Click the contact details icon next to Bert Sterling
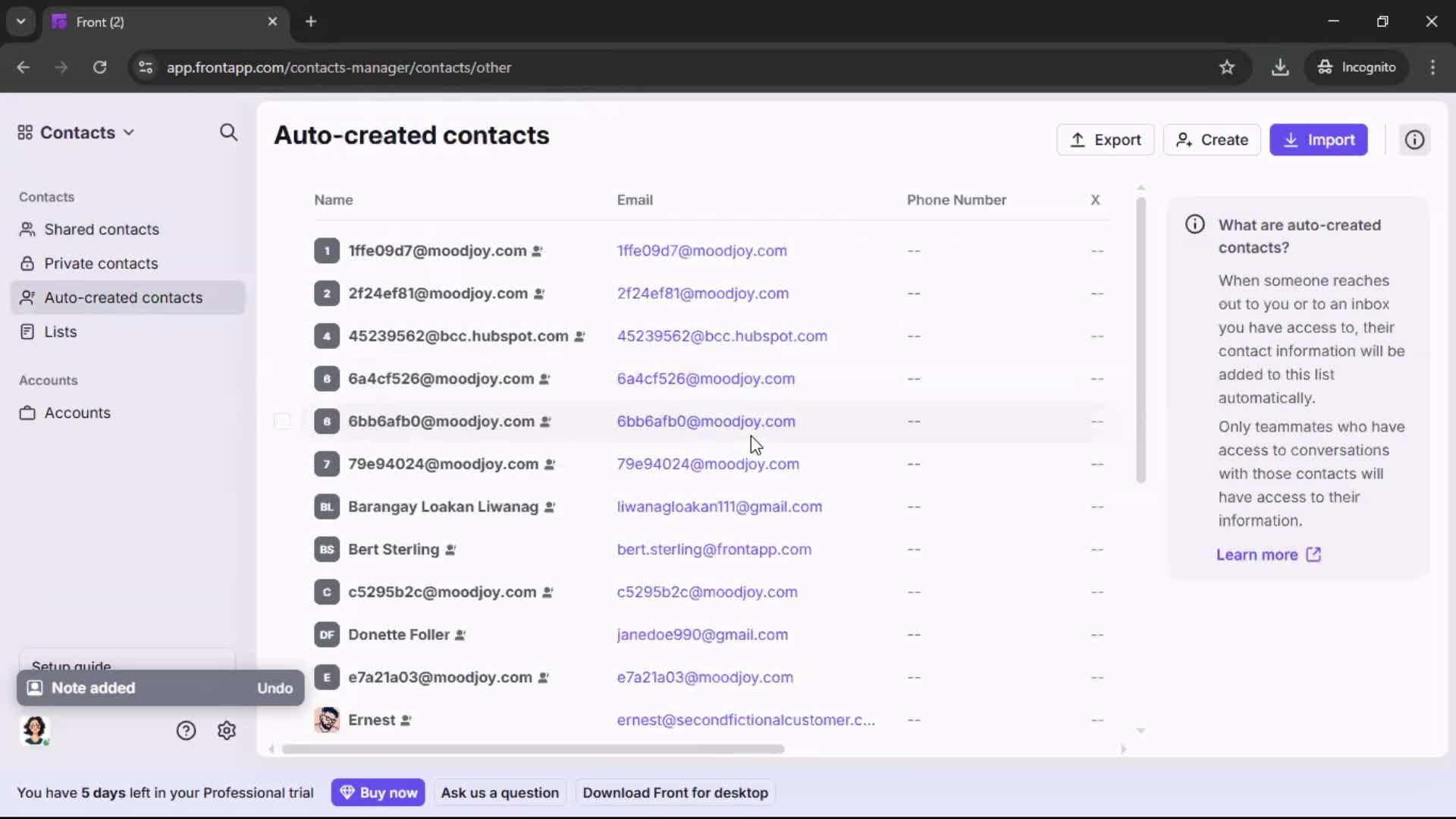 point(449,550)
